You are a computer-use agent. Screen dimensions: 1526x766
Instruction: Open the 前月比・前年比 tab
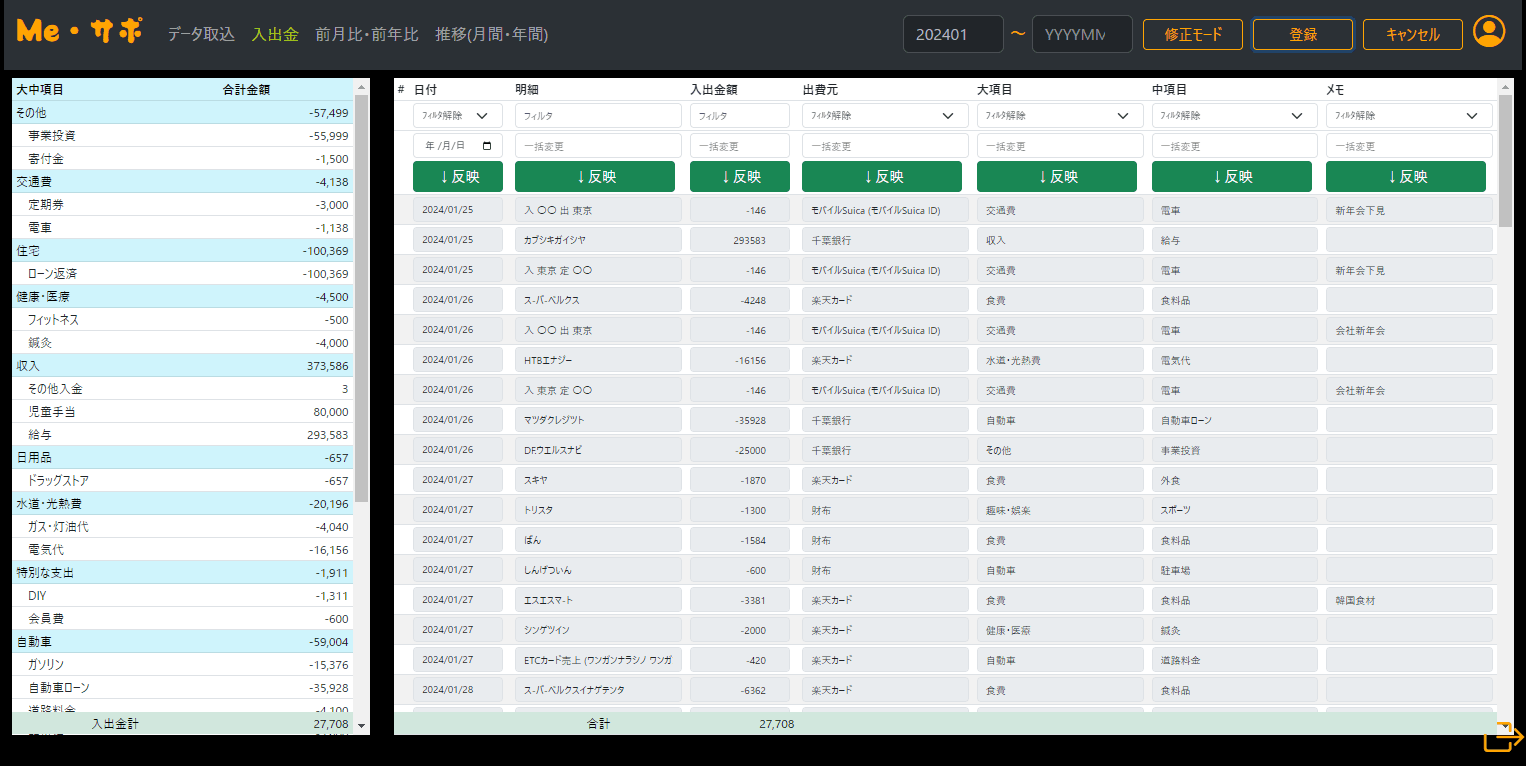pos(366,34)
